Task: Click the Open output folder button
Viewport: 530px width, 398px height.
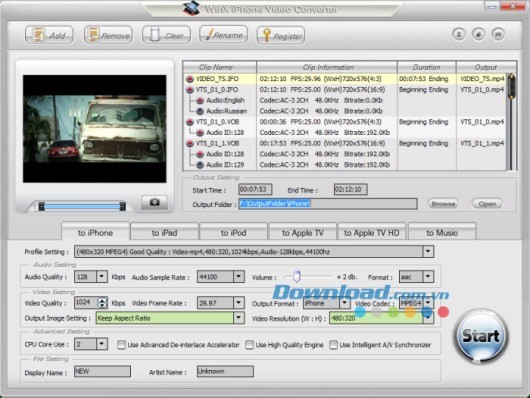Action: click(x=487, y=204)
